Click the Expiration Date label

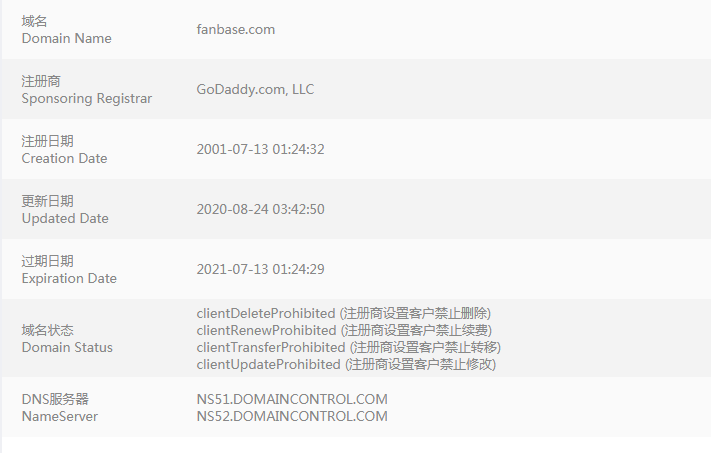tap(69, 278)
